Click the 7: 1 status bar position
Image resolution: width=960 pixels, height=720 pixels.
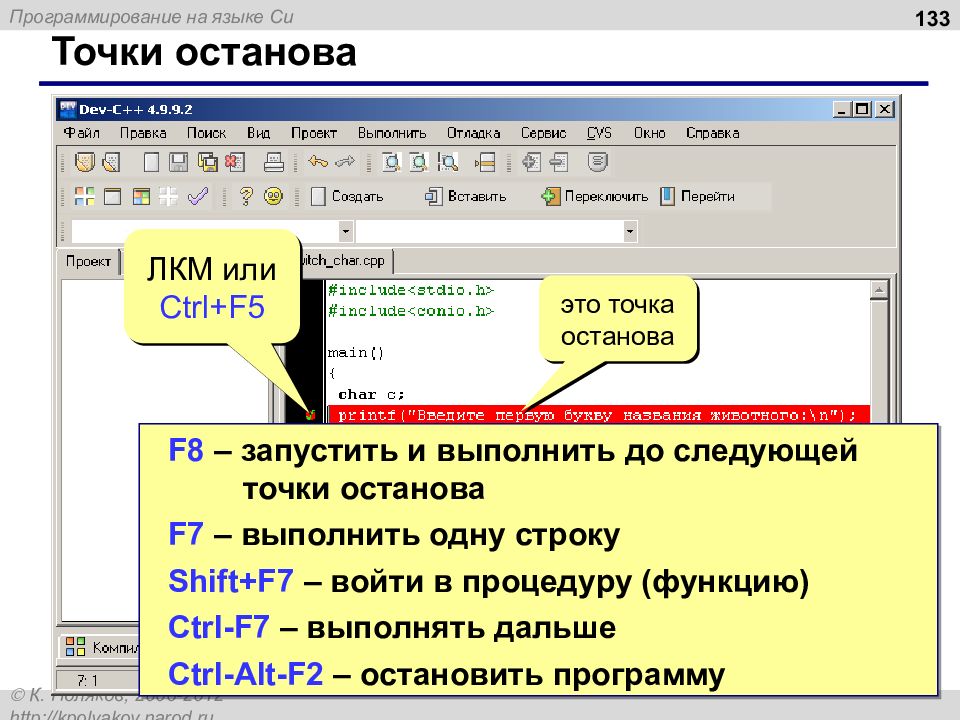(88, 680)
